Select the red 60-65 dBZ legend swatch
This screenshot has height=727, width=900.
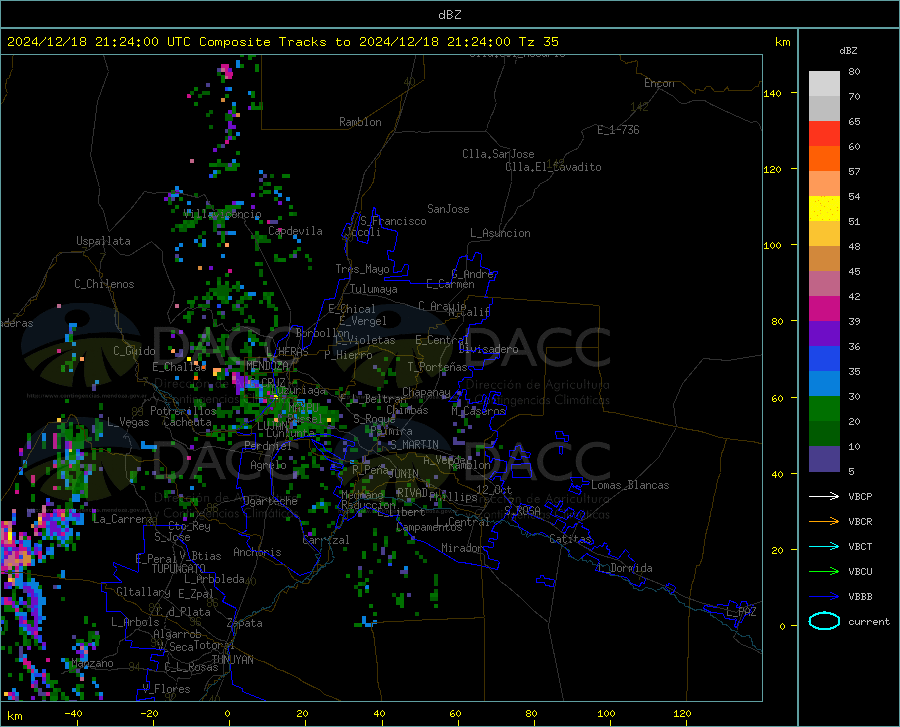pyautogui.click(x=824, y=134)
